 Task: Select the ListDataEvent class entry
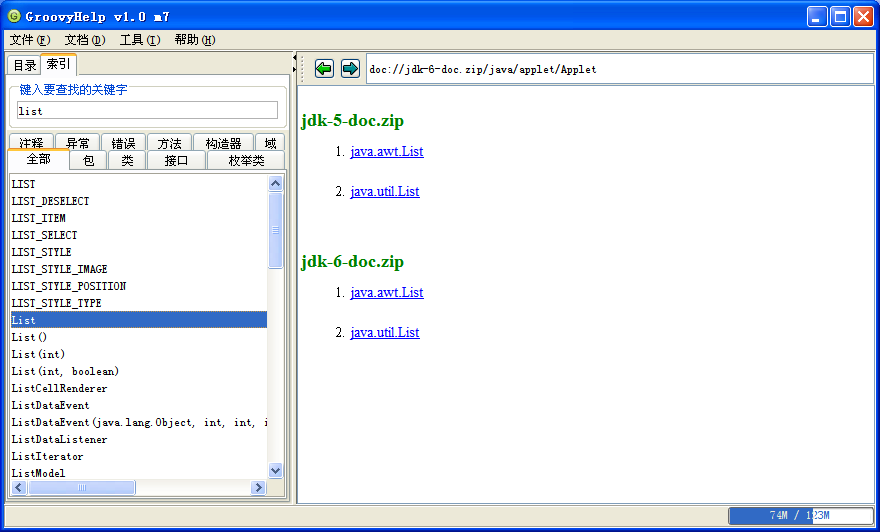pyautogui.click(x=139, y=405)
